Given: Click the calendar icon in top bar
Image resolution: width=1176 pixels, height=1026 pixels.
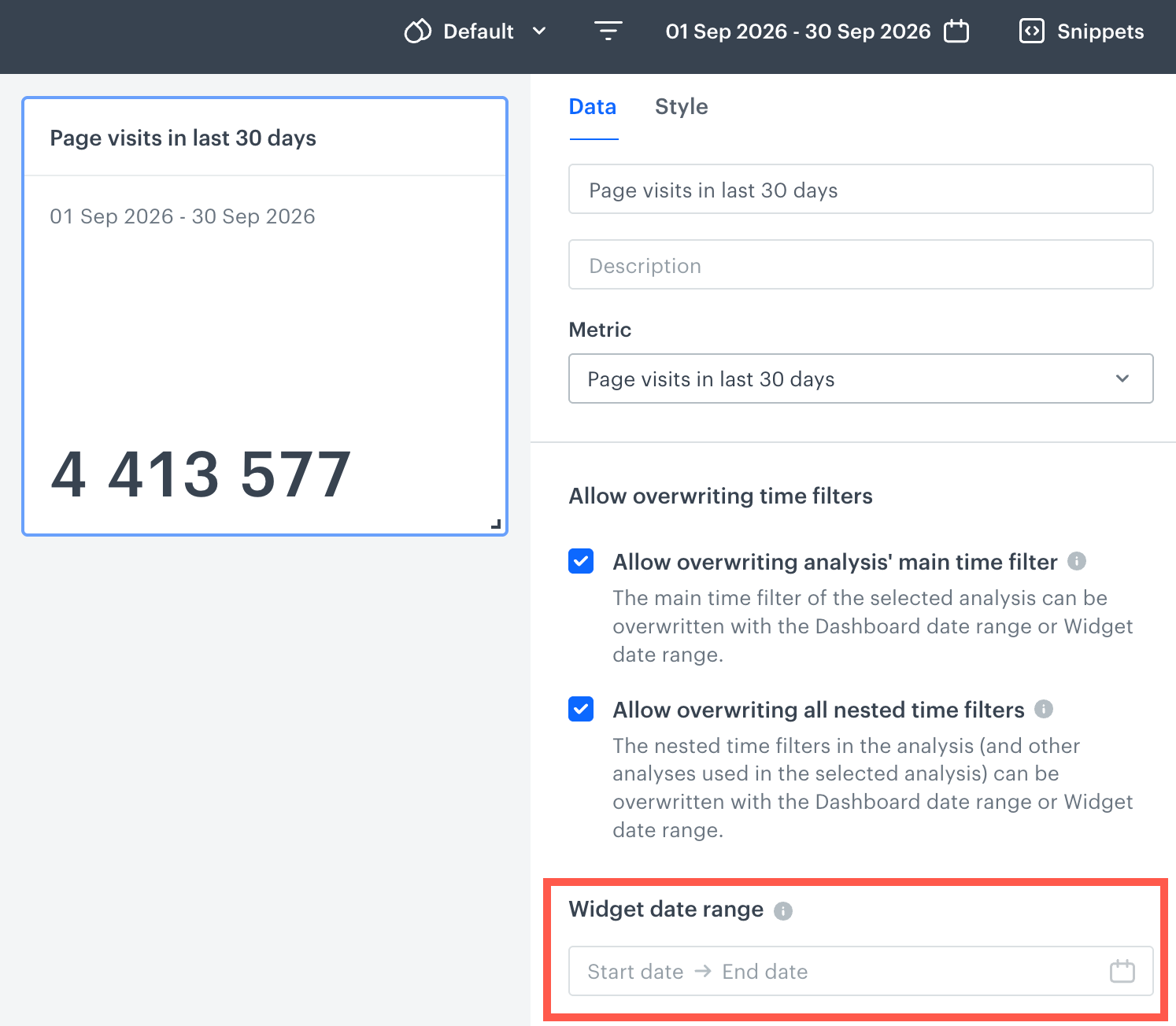Looking at the screenshot, I should click(956, 31).
